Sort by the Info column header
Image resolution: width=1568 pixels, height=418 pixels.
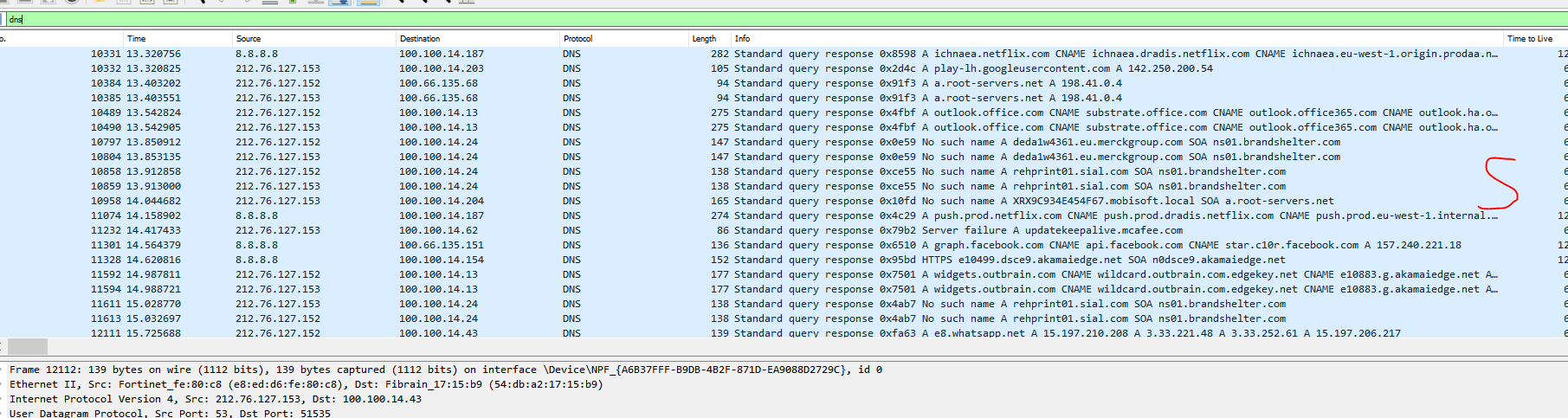[x=1117, y=38]
